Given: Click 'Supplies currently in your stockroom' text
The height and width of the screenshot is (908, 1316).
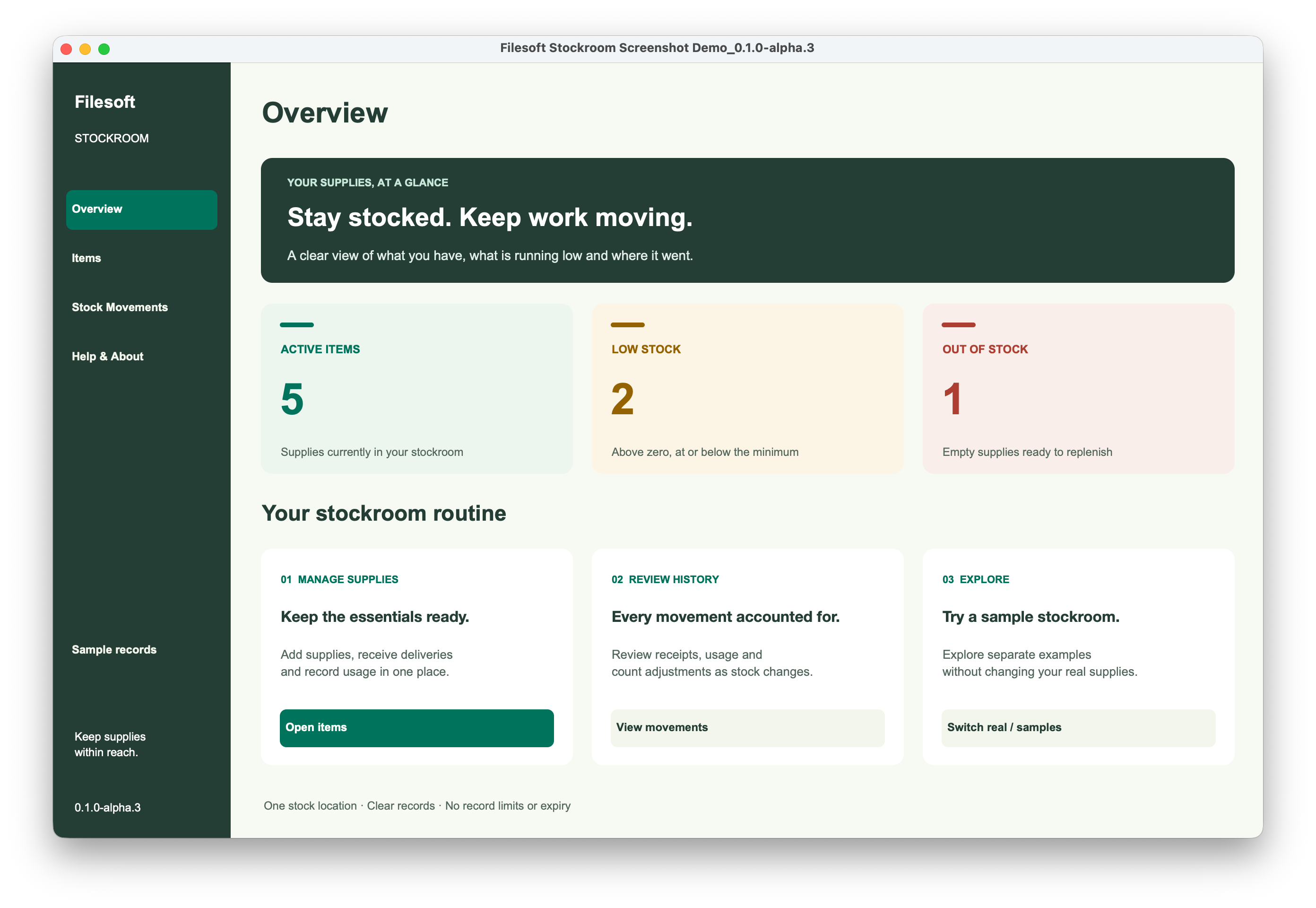Looking at the screenshot, I should click(x=372, y=452).
